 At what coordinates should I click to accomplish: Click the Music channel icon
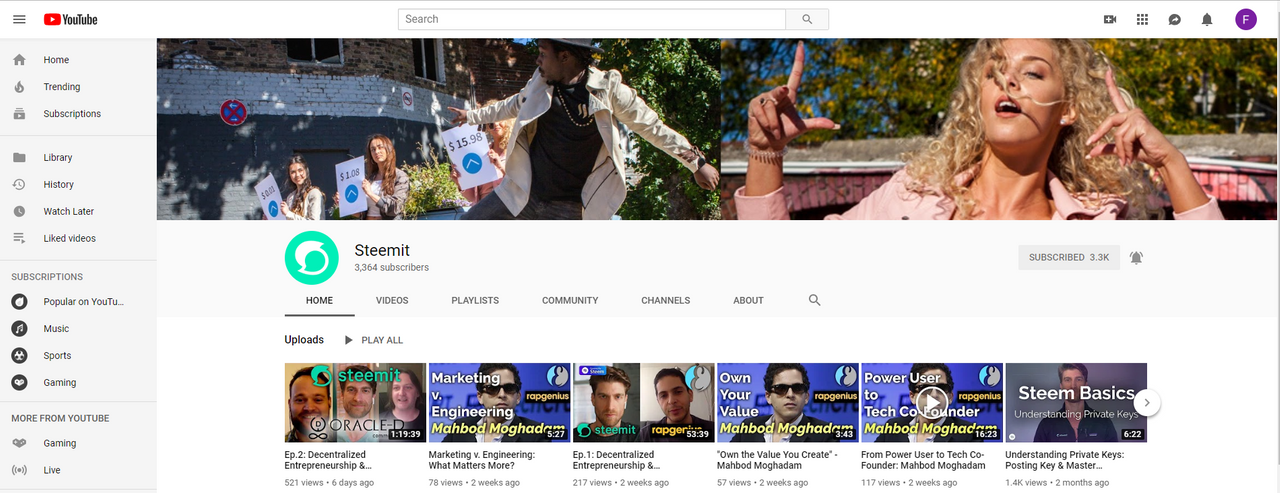click(19, 328)
